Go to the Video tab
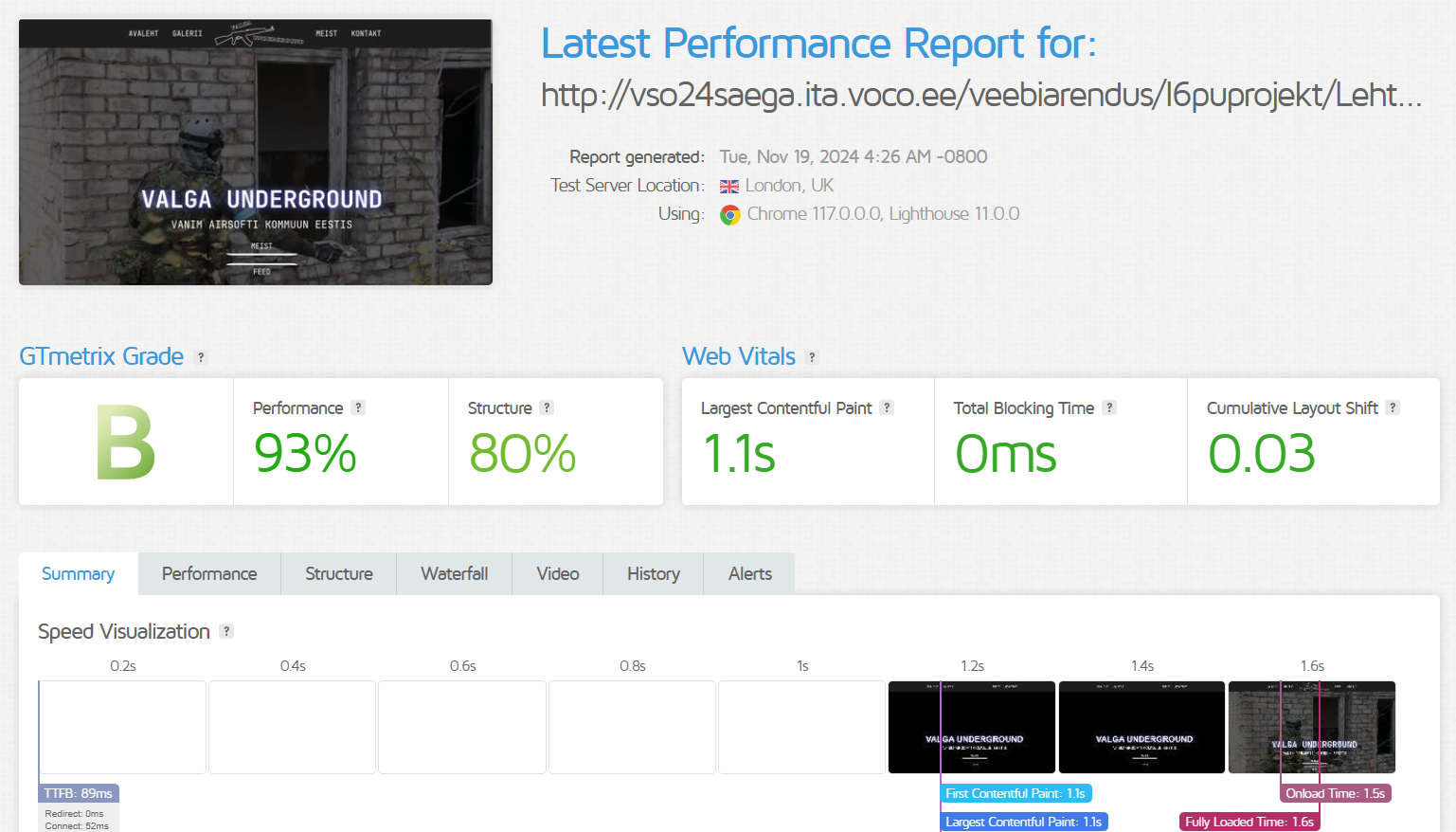The image size is (1456, 832). [x=557, y=574]
